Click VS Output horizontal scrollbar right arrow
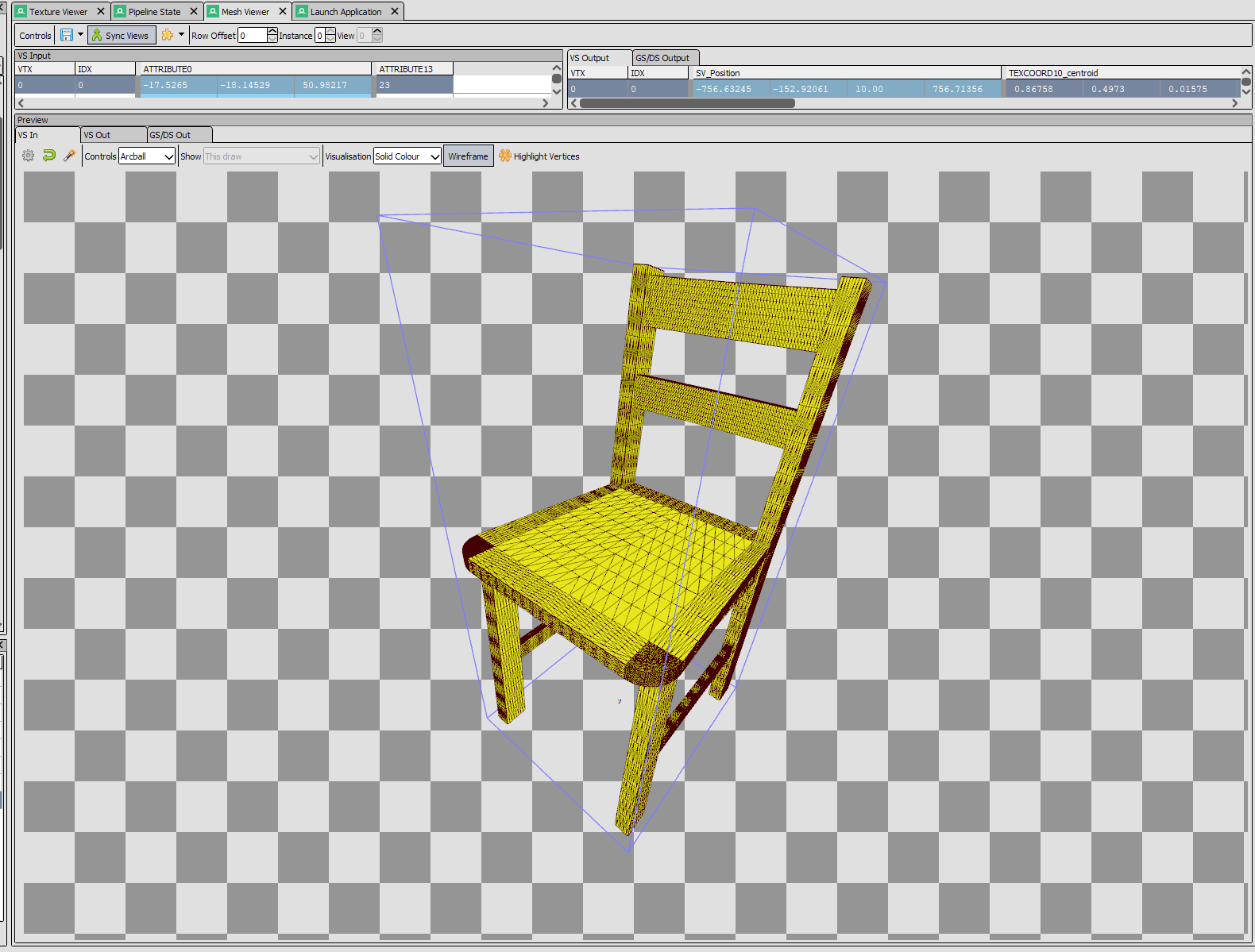The image size is (1255, 952). 1234,103
